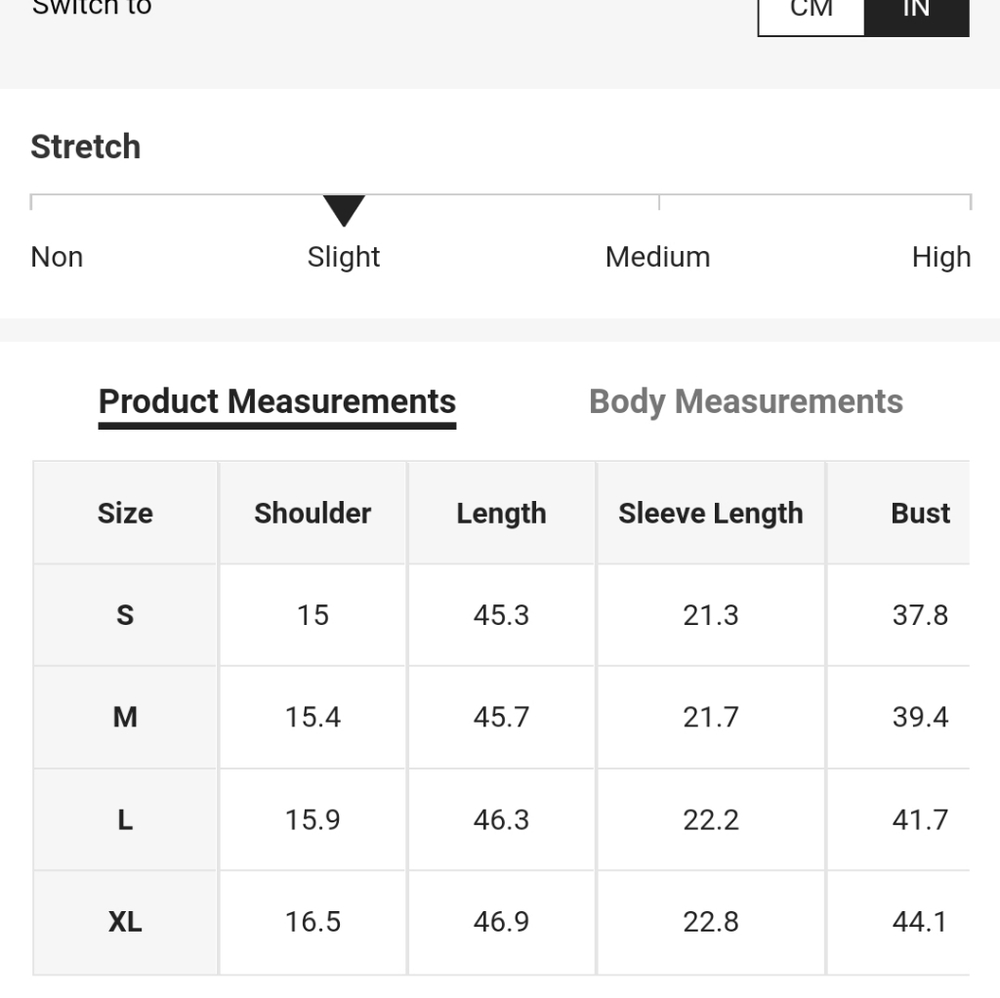This screenshot has width=1000, height=998.
Task: Select the IN unit option
Action: pos(916,13)
